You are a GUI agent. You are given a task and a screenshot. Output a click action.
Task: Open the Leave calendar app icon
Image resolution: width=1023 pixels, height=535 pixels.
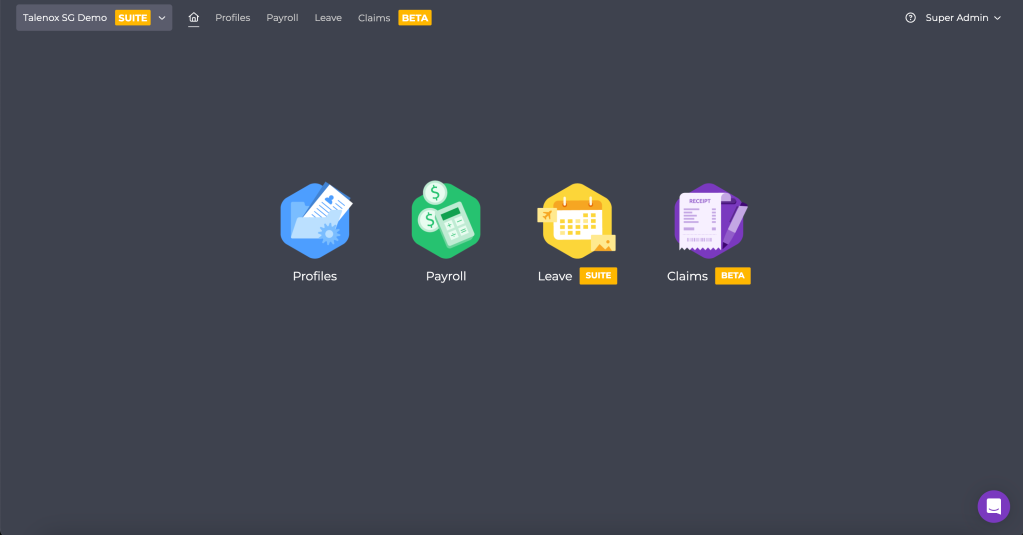click(576, 220)
